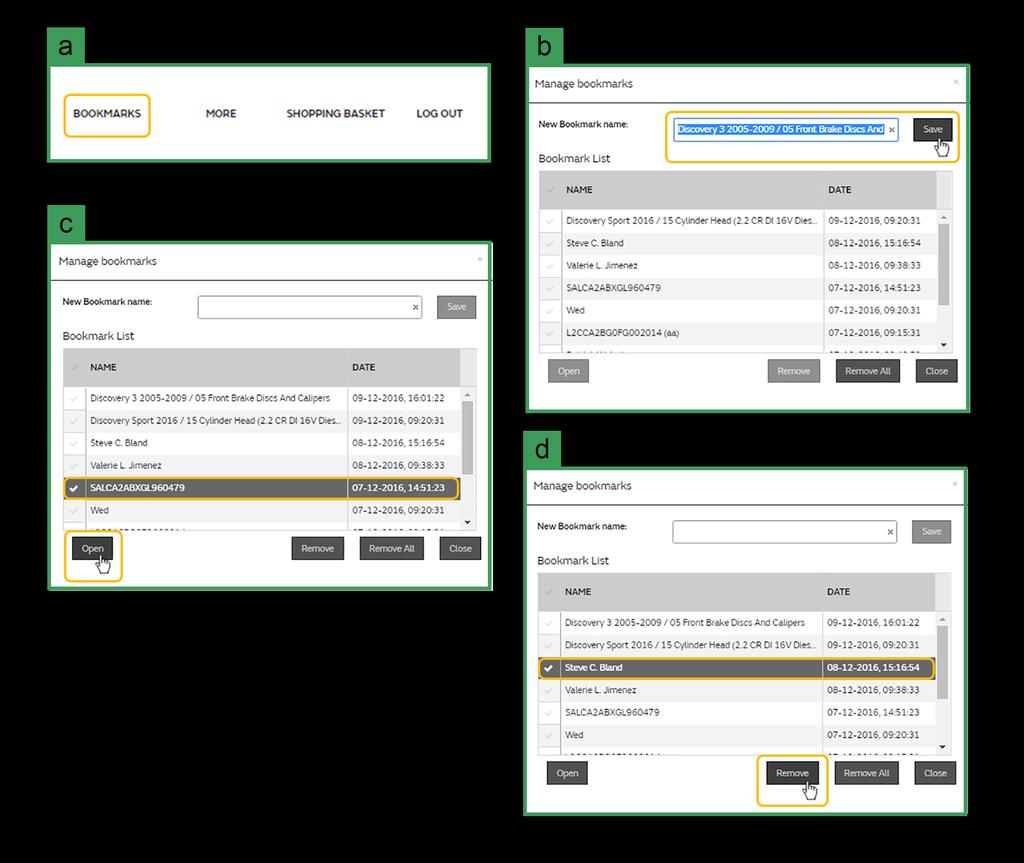The image size is (1024, 863).
Task: Click LOG OUT in panel a
Action: click(440, 114)
